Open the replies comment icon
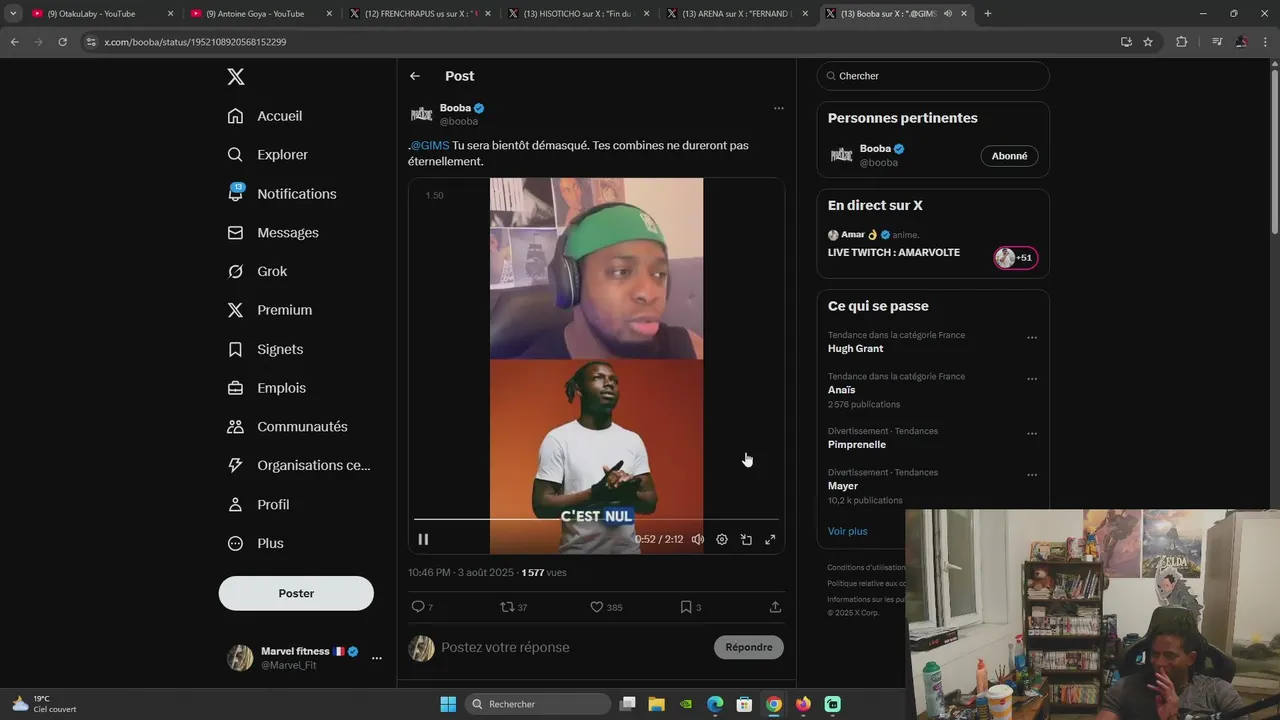This screenshot has width=1280, height=720. (x=418, y=607)
